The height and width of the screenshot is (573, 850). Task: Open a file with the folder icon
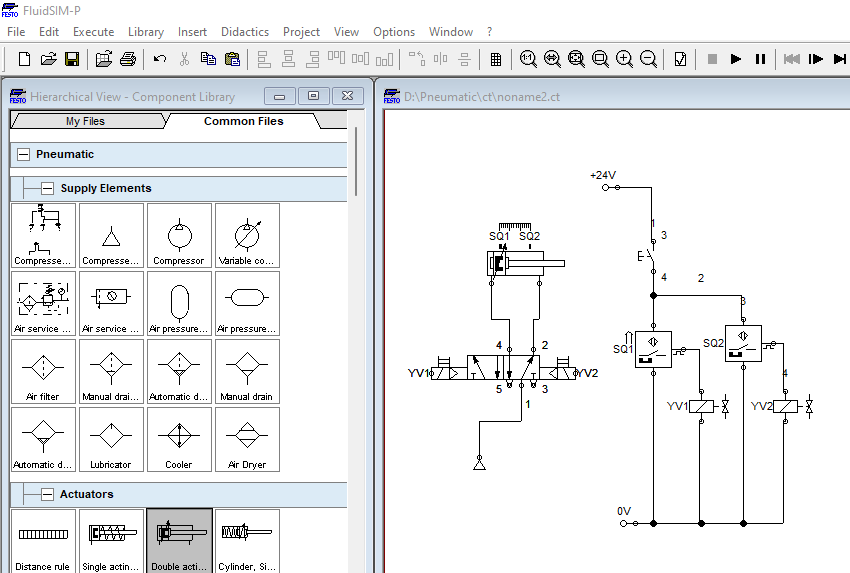[x=48, y=59]
